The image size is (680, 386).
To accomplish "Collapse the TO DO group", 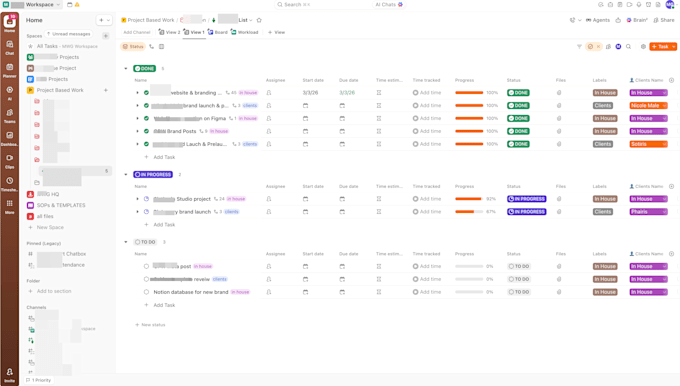I will click(126, 242).
